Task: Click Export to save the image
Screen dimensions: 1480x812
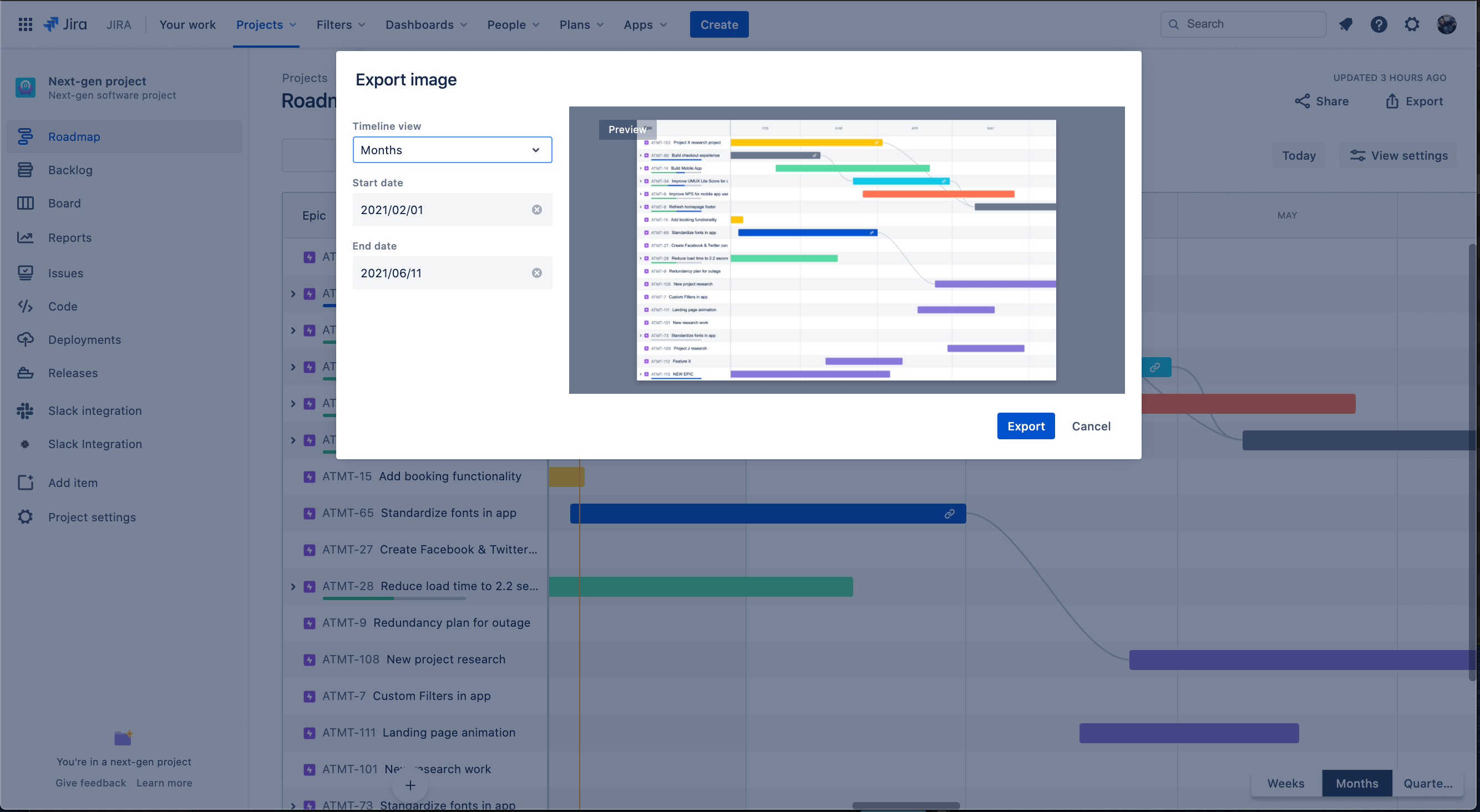Action: [1026, 425]
